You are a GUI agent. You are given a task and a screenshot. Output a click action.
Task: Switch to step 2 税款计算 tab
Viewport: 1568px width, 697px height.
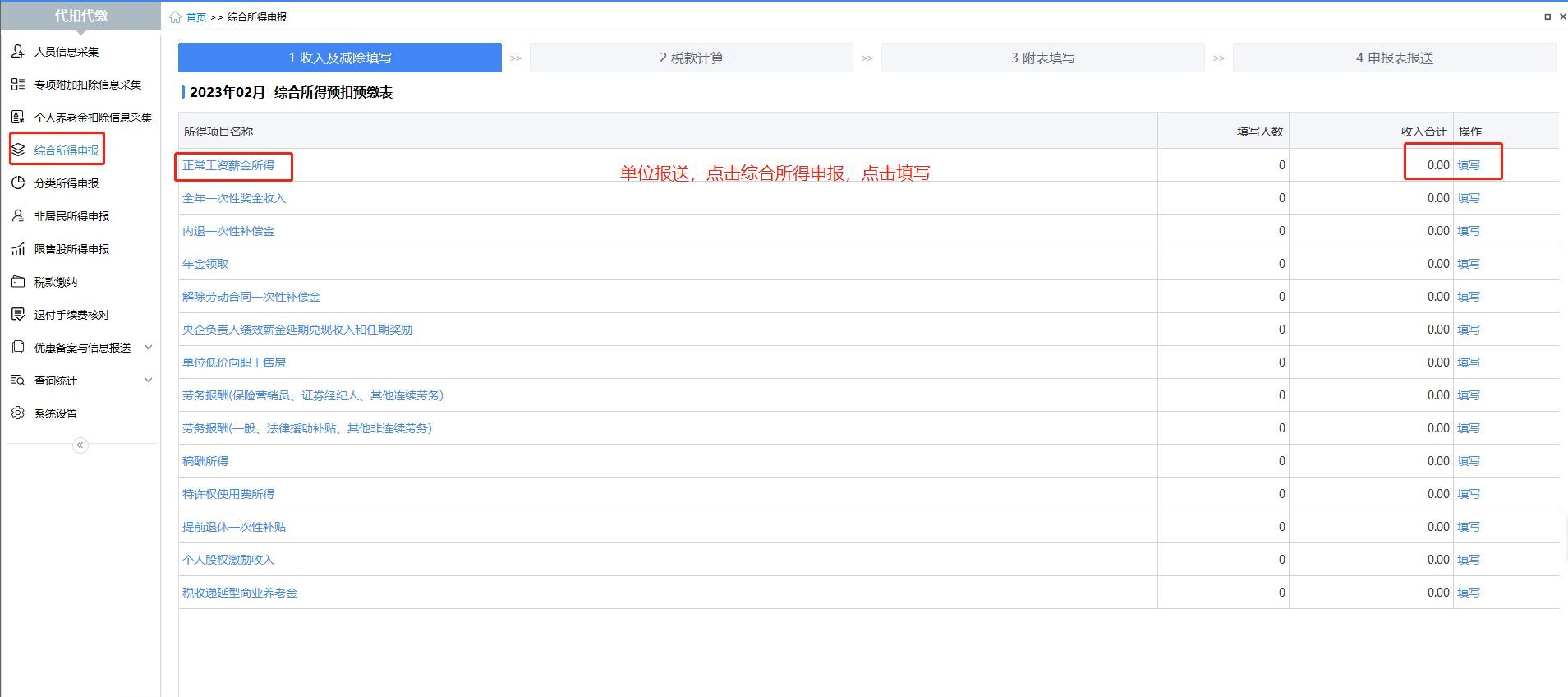point(691,58)
